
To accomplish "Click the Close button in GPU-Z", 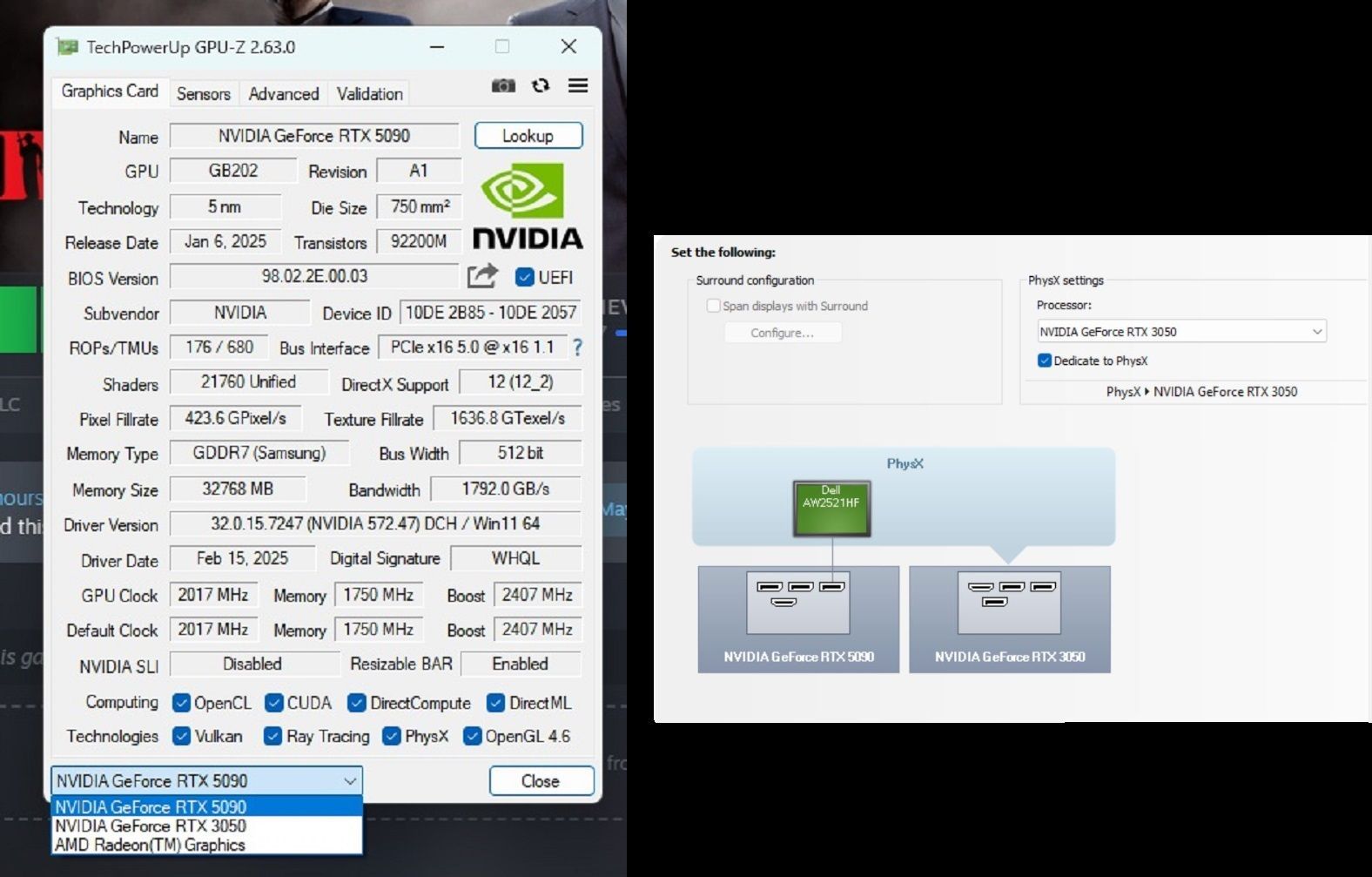I will coord(541,781).
